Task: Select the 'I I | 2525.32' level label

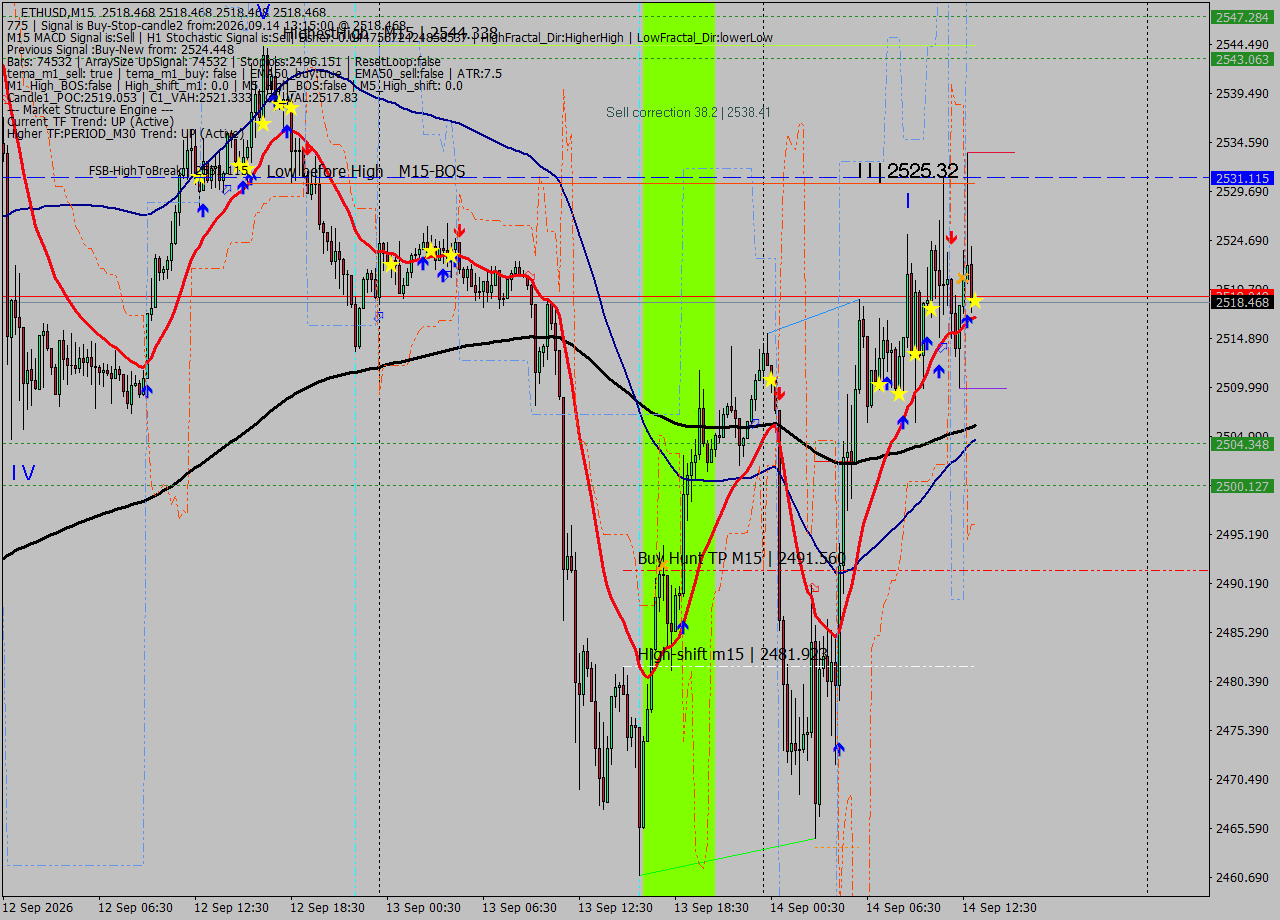Action: 908,171
